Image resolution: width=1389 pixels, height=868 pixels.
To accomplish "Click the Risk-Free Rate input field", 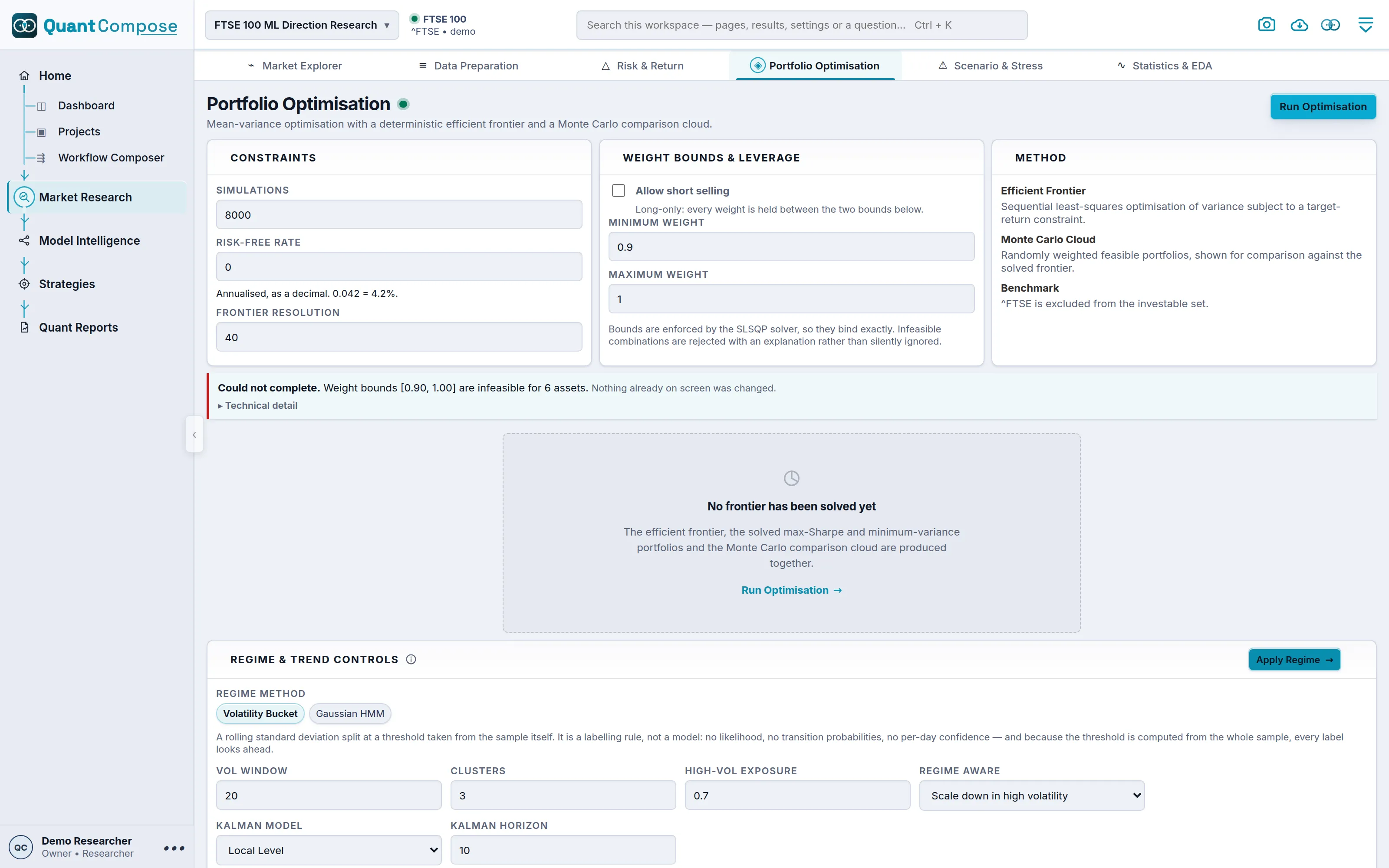I will (399, 267).
